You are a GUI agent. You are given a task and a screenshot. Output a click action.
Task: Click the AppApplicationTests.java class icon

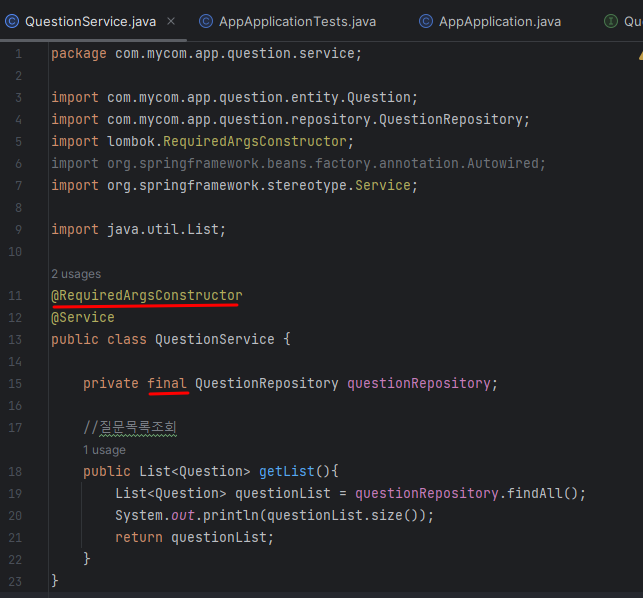[206, 21]
